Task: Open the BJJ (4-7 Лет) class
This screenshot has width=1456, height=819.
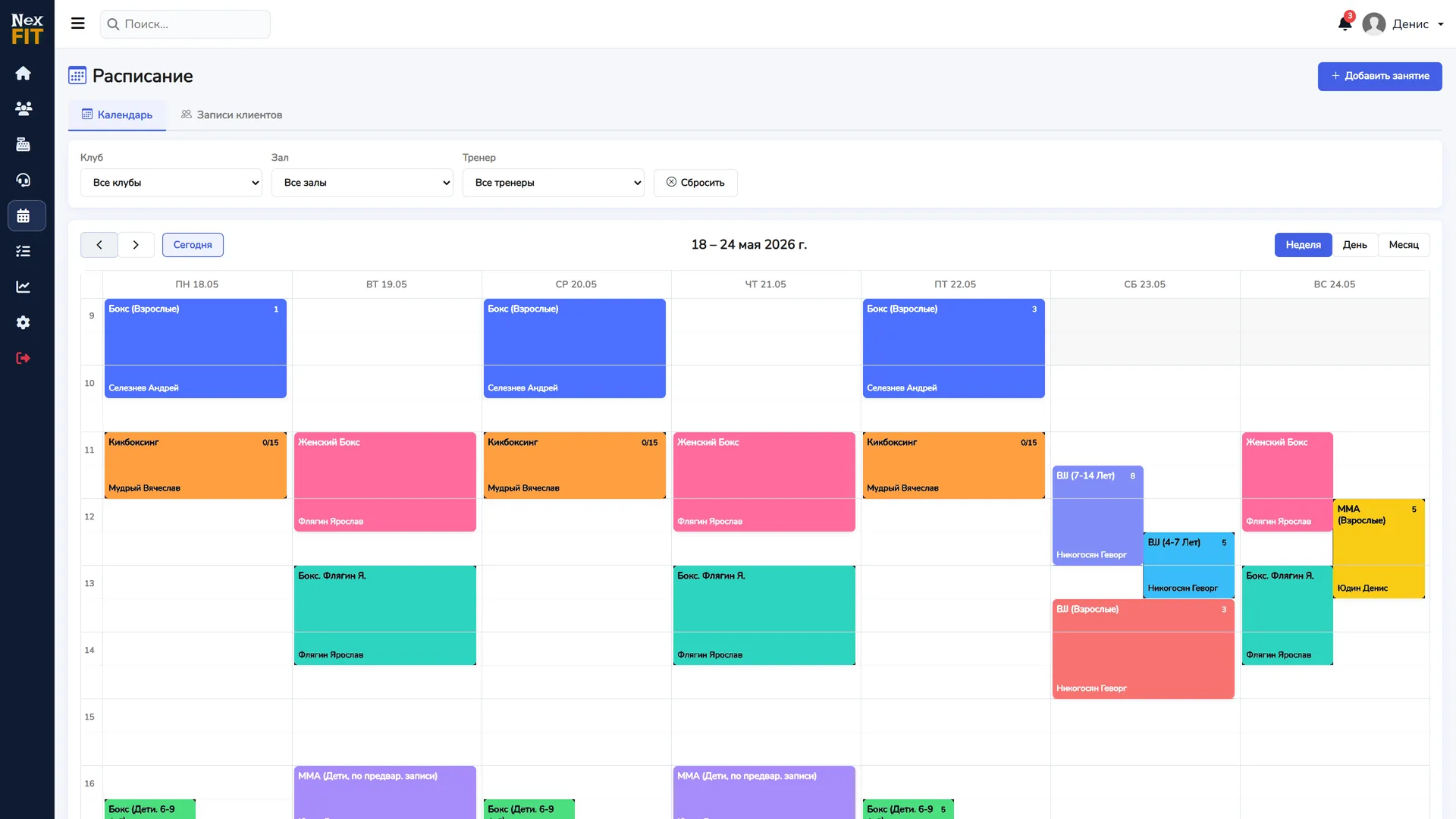Action: [1189, 566]
